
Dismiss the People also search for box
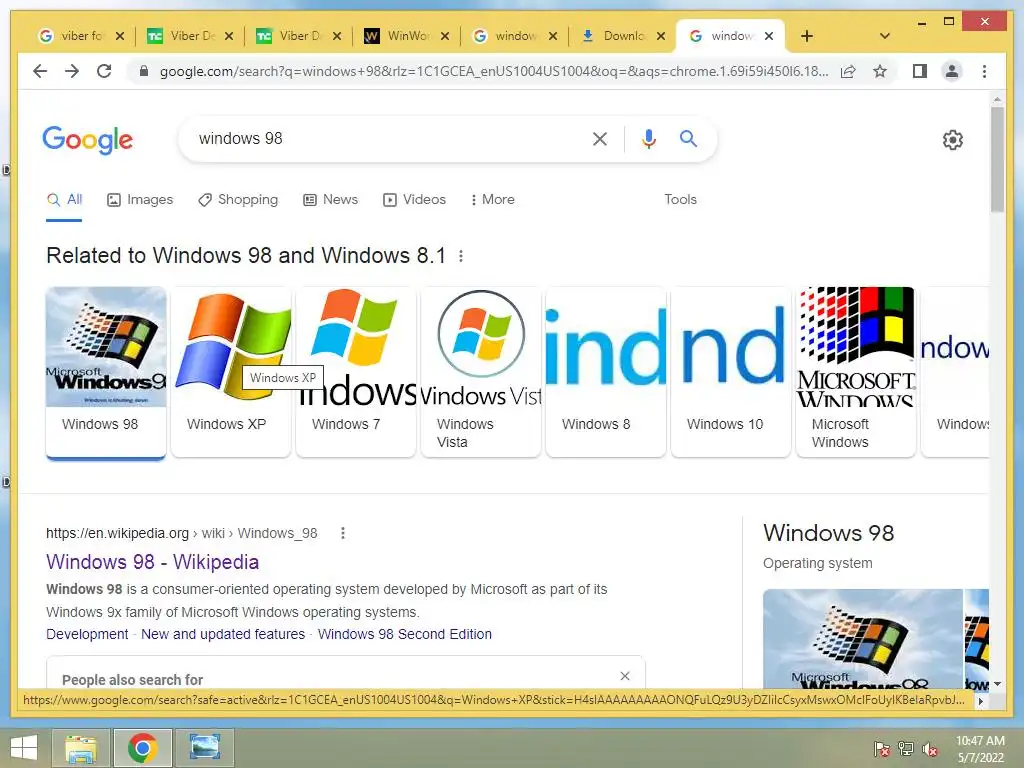(x=625, y=676)
